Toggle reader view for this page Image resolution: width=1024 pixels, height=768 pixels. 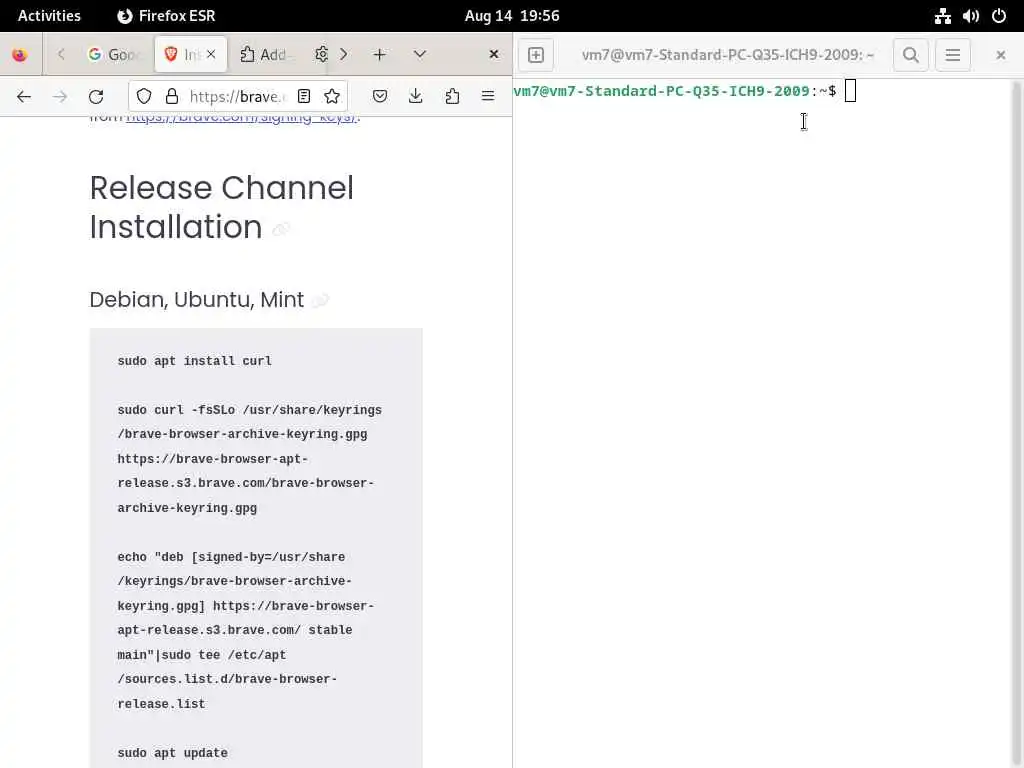pyautogui.click(x=304, y=97)
